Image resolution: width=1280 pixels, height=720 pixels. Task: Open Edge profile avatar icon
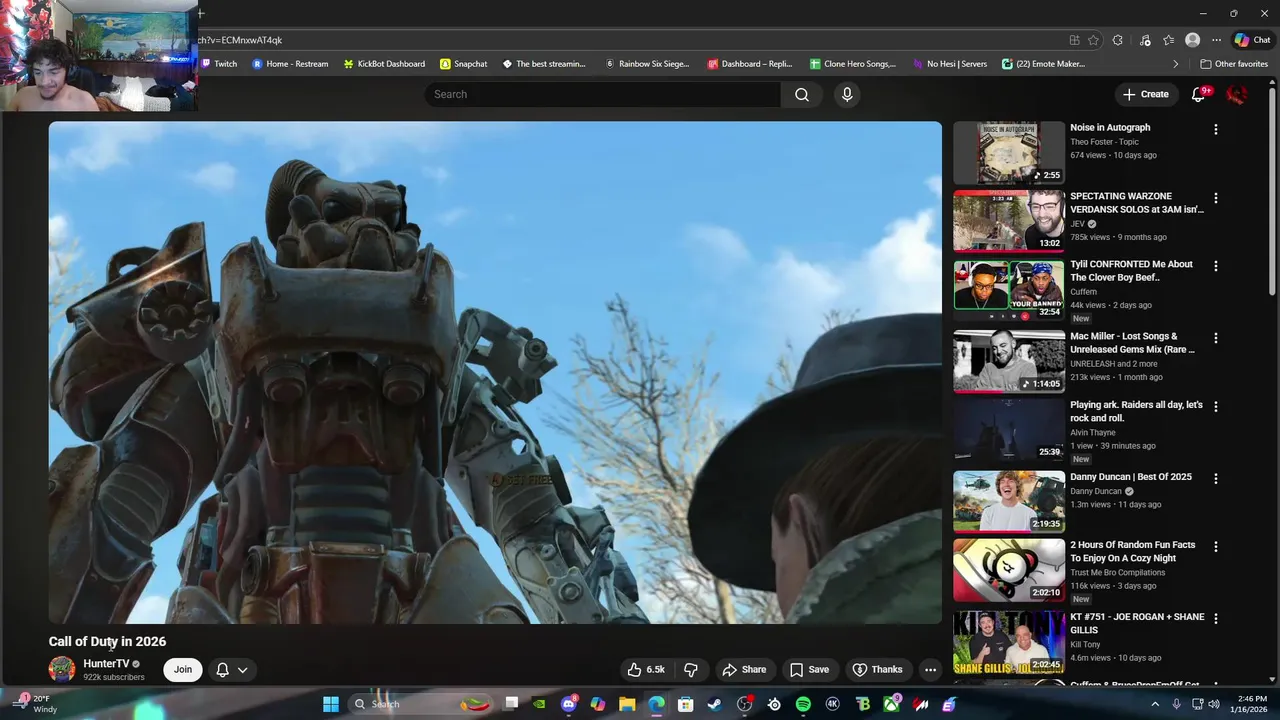coord(1192,40)
